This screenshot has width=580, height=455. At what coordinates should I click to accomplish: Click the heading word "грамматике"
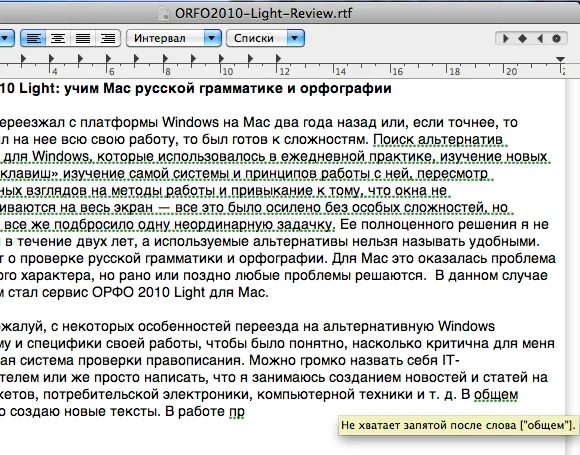[240, 89]
